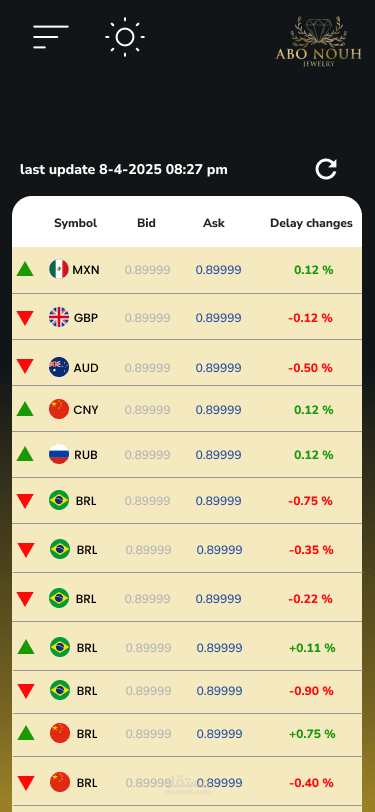The height and width of the screenshot is (812, 375).
Task: Click the UK flag icon for GBP
Action: tap(59, 317)
